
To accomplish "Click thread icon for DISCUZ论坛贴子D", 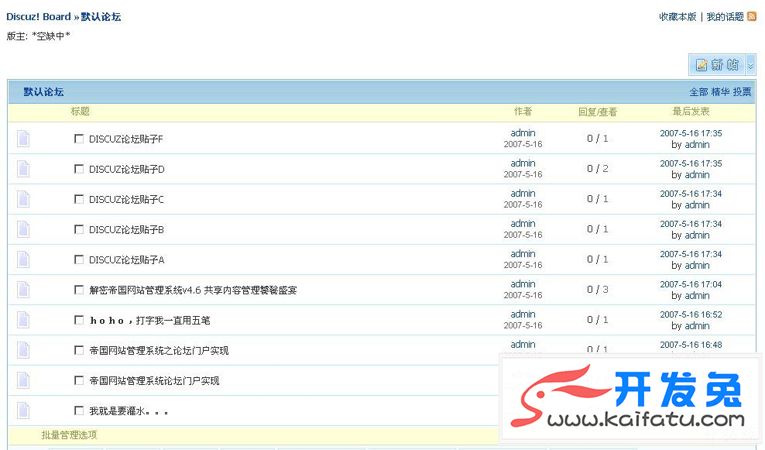I will tap(23, 169).
